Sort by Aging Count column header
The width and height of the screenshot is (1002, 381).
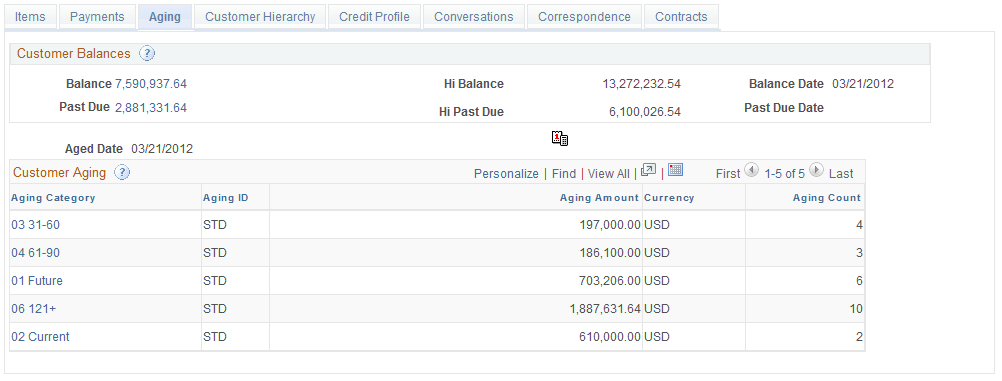coord(827,198)
